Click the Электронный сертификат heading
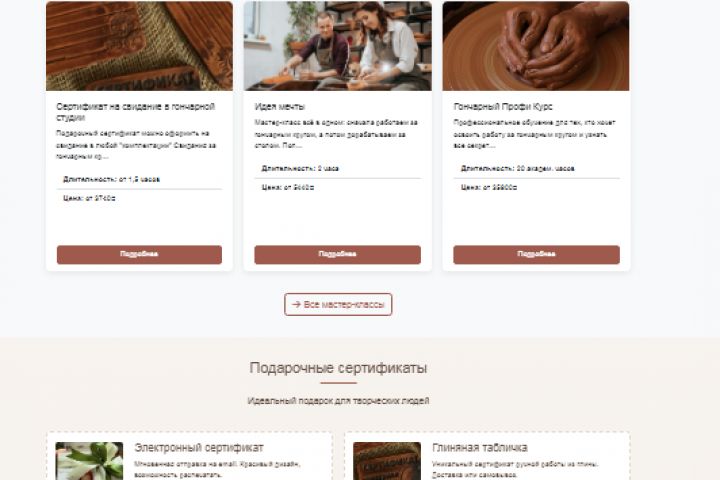Screen dimensions: 720x480 [199, 447]
